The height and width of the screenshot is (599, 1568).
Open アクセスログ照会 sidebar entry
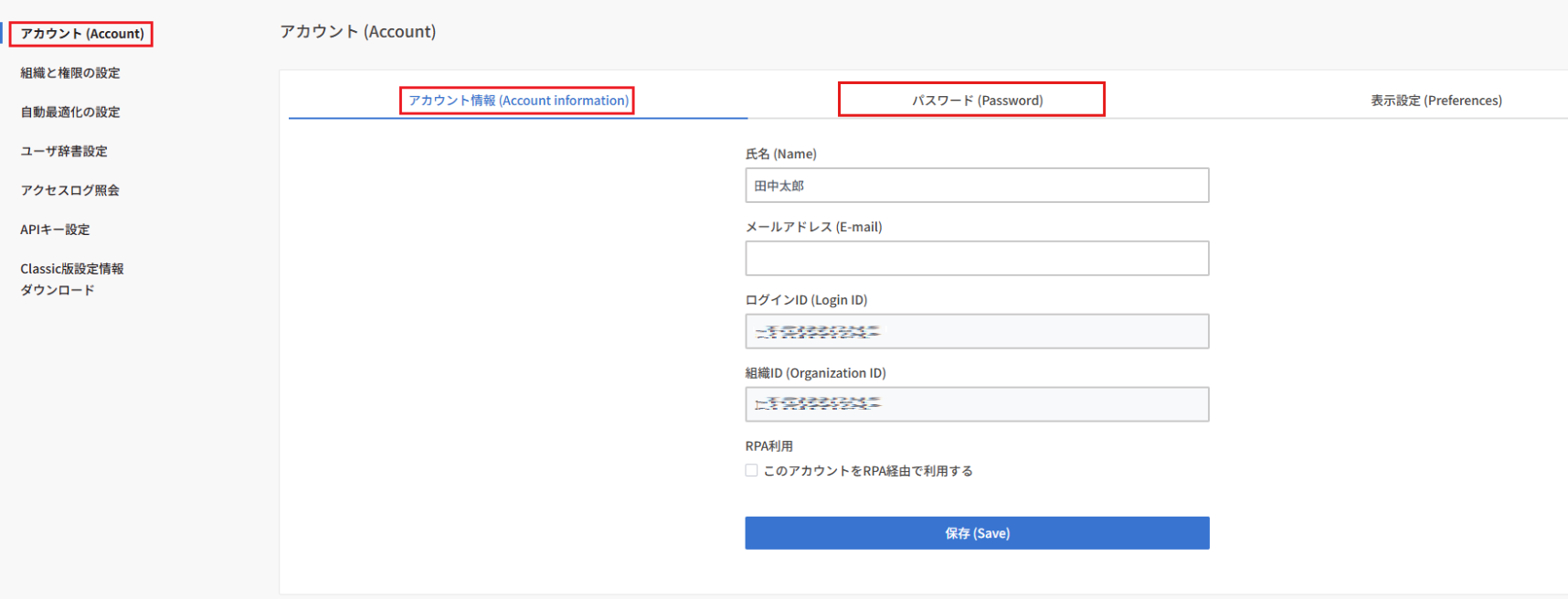69,191
